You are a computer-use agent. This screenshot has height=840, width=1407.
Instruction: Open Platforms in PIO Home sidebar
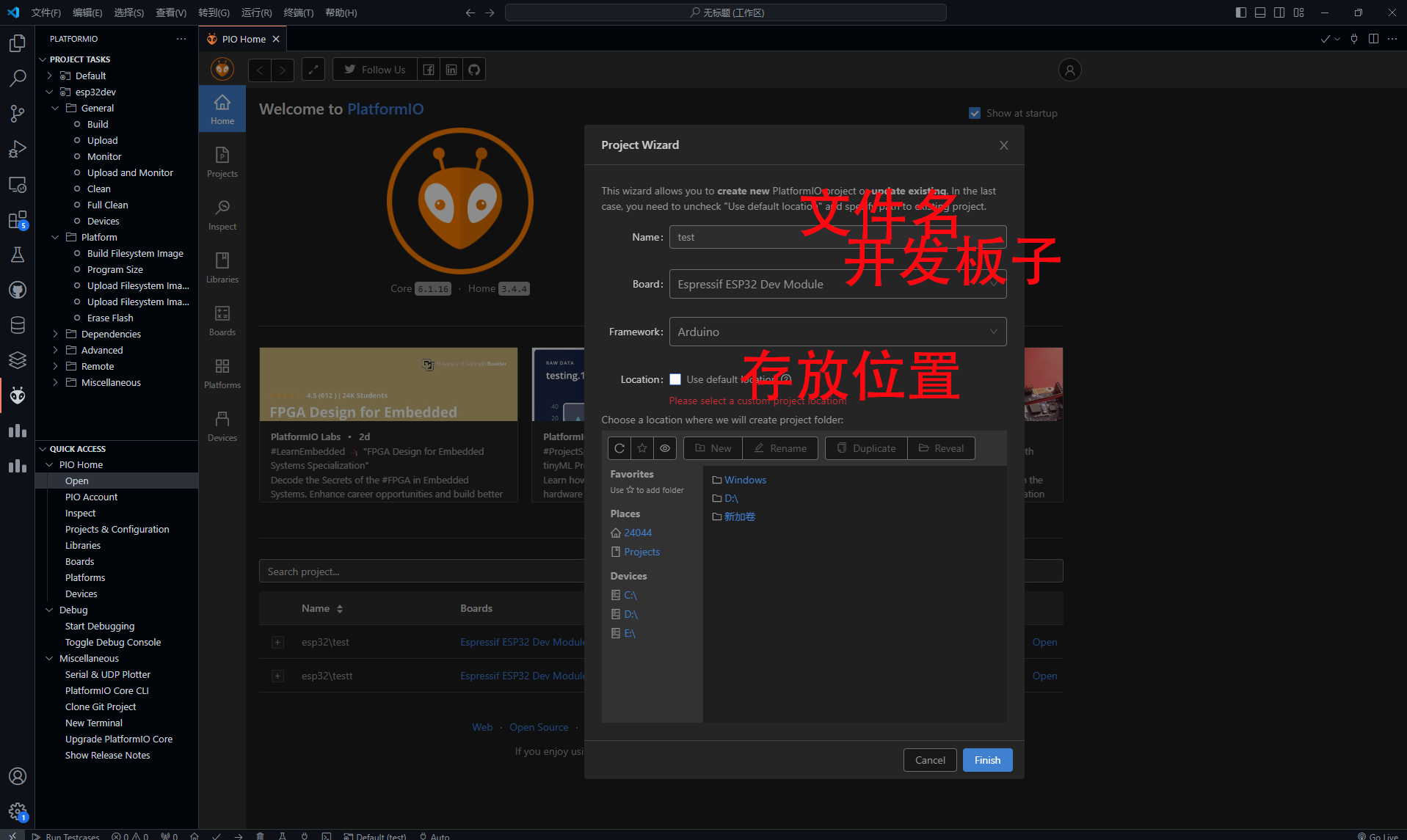[x=222, y=373]
